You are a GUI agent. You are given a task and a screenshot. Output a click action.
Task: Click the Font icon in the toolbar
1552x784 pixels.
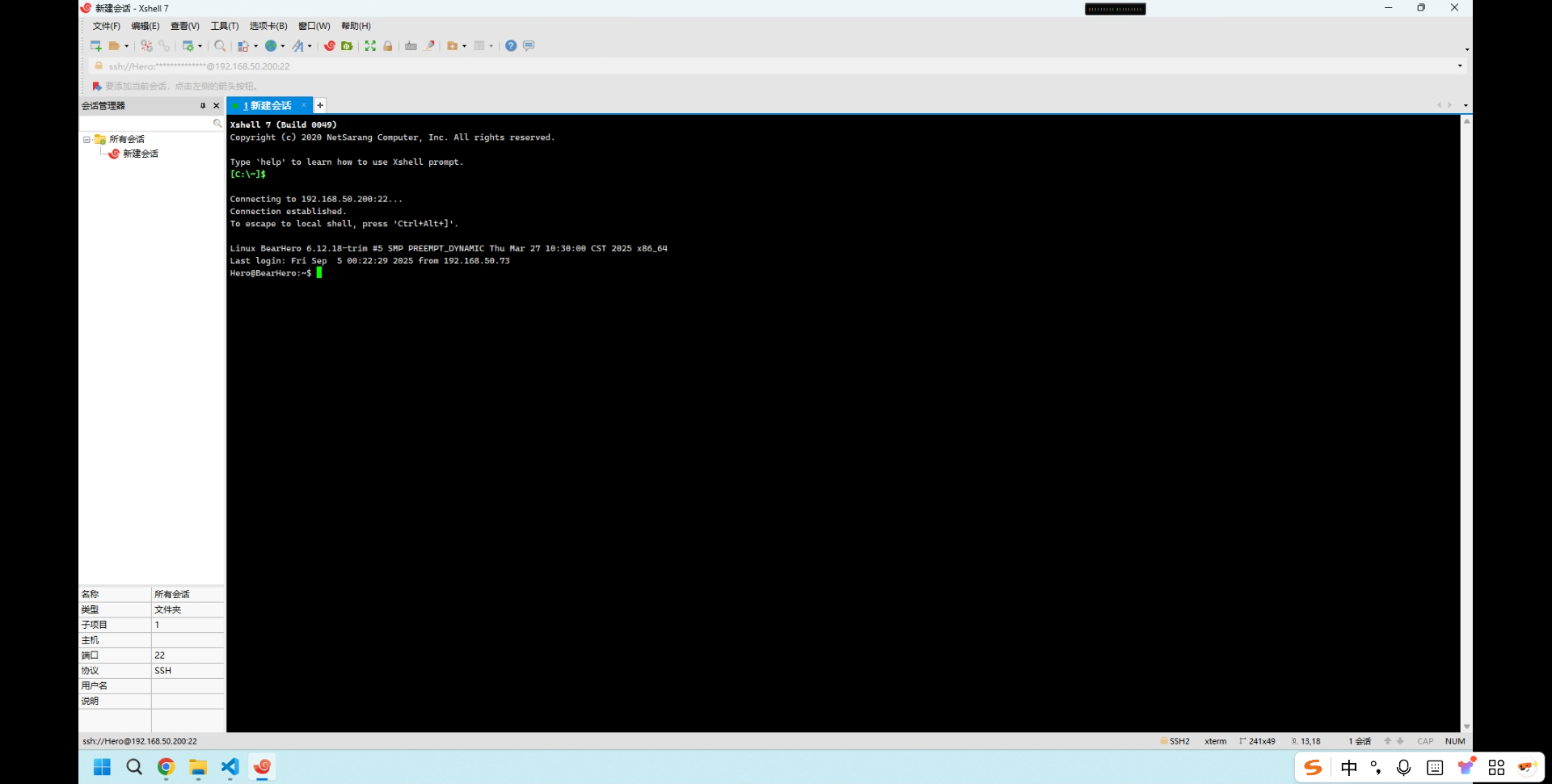(x=298, y=46)
